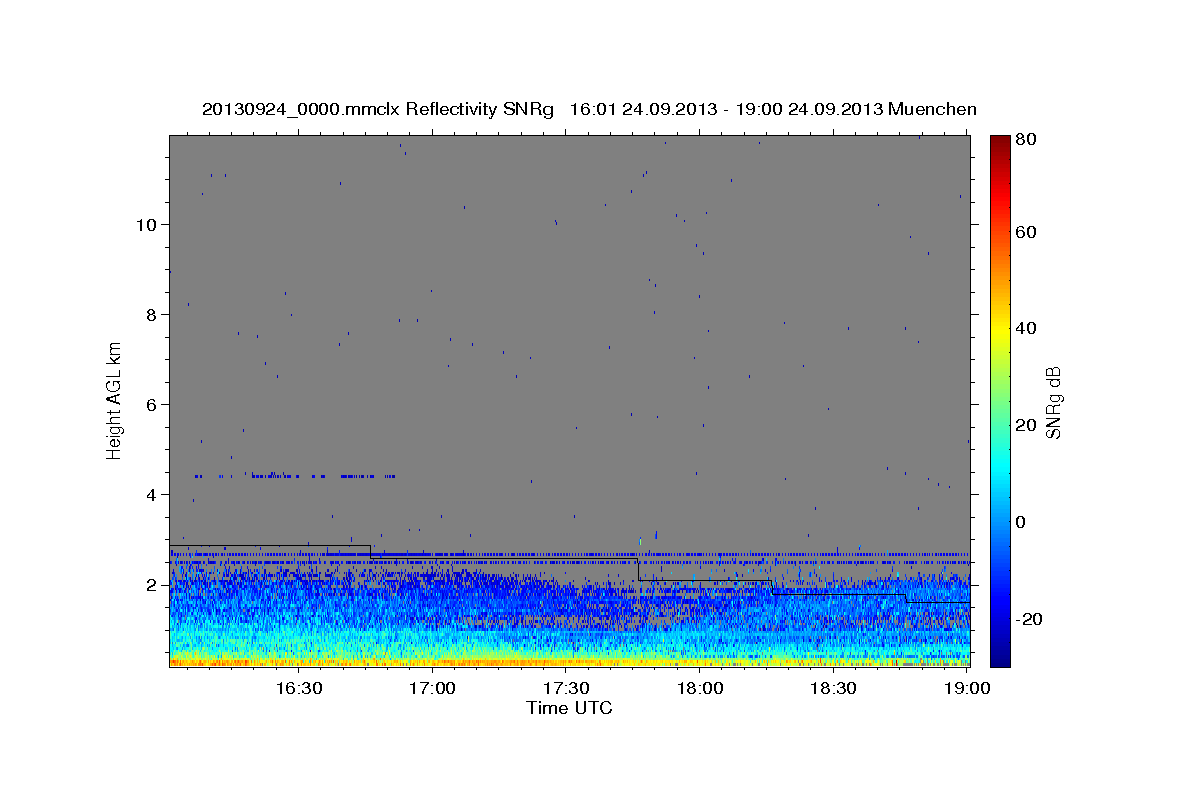Click the horizontal blue echo line near 4.4 km
Viewport: 1200px width, 800px height.
[x=295, y=476]
